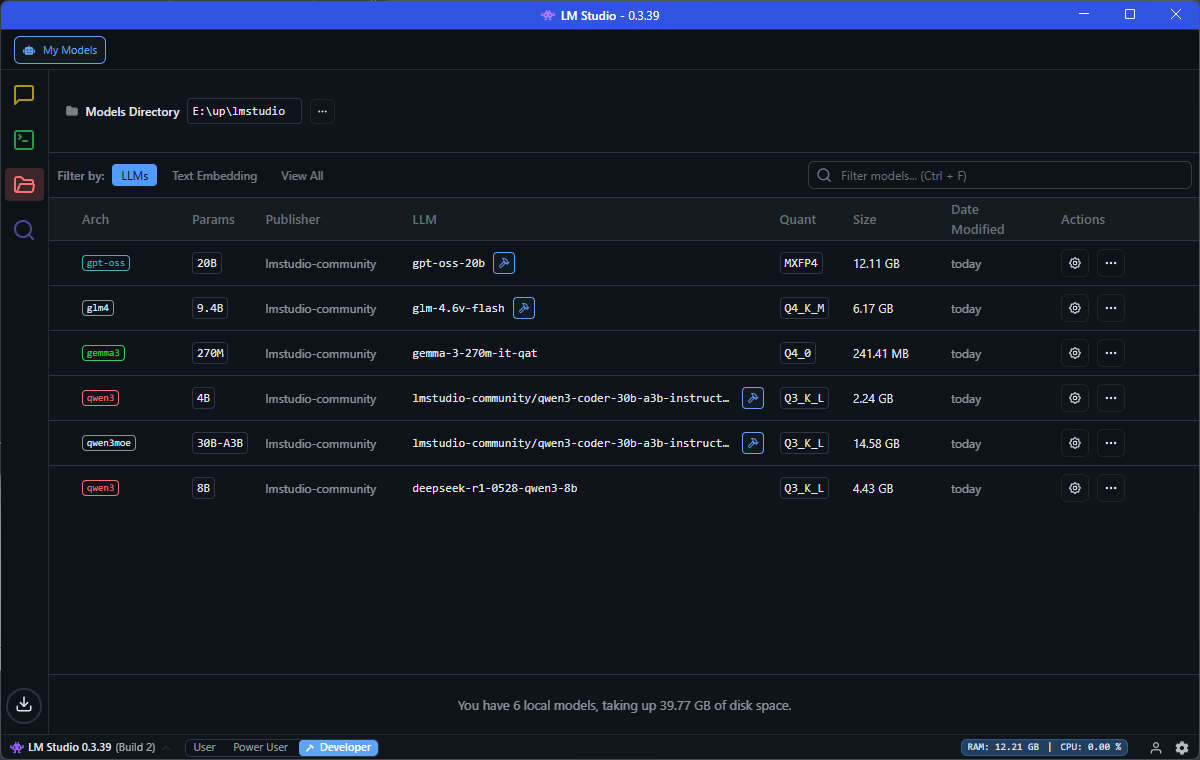Switch to User mode

pyautogui.click(x=204, y=747)
